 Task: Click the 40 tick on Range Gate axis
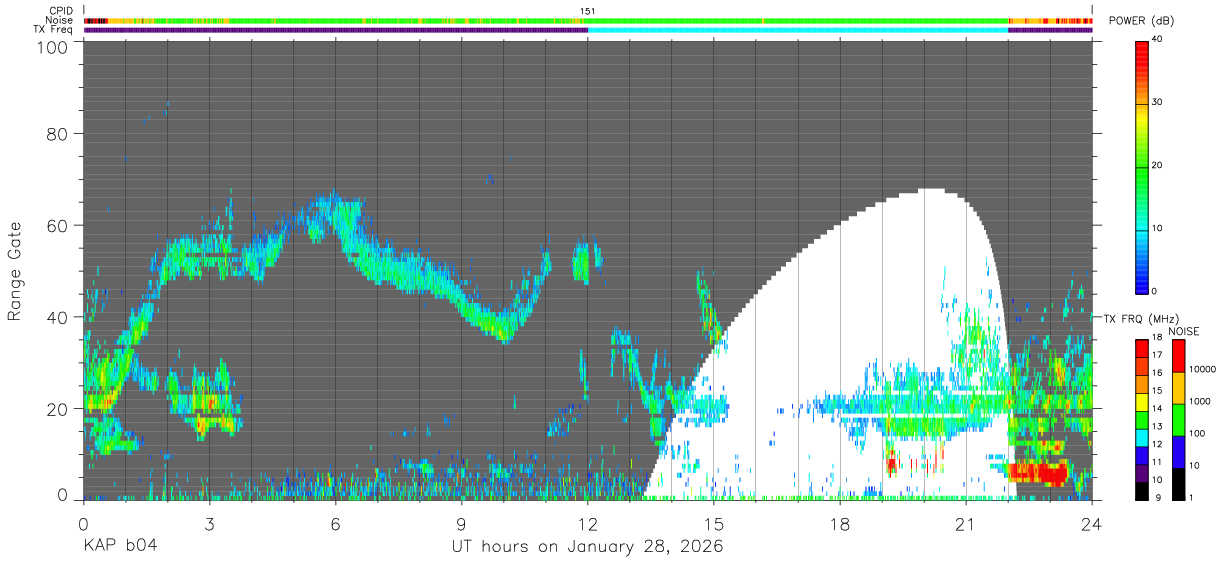(57, 317)
